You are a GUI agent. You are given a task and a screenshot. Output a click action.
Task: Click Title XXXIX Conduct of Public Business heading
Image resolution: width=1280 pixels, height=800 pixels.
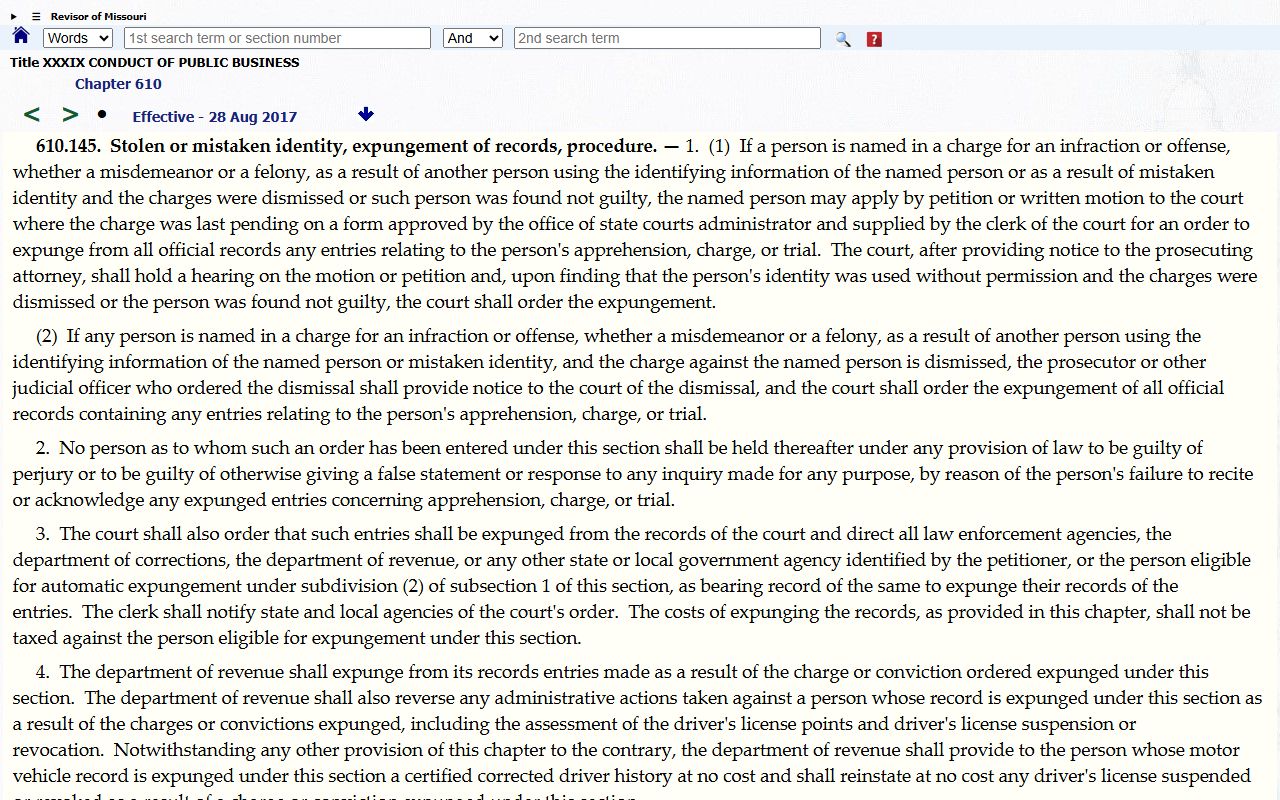pos(155,62)
